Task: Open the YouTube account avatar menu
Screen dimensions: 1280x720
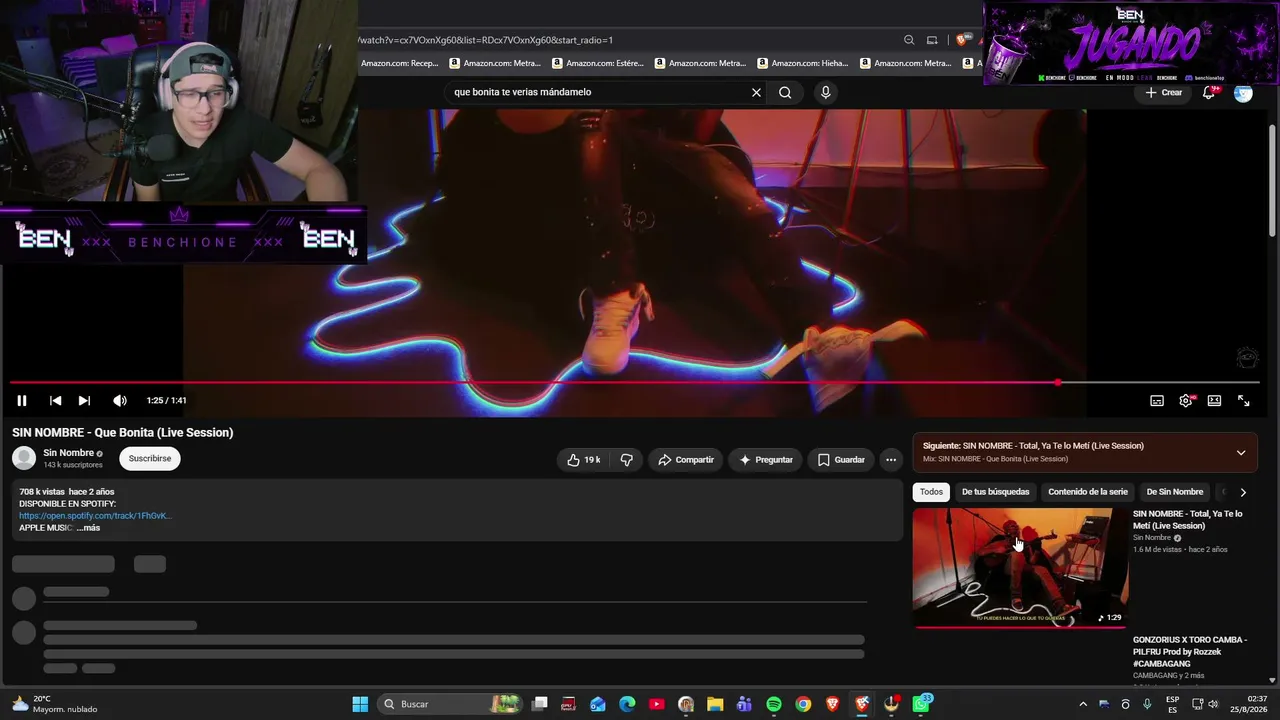Action: tap(1243, 92)
